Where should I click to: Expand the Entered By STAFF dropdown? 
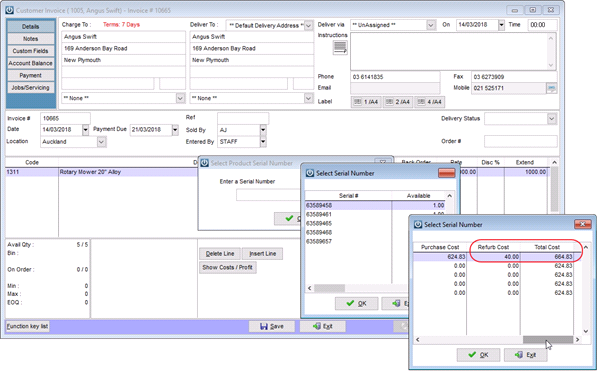263,142
